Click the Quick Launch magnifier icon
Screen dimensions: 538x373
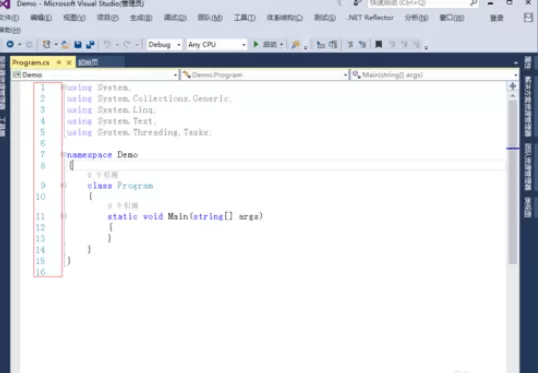(473, 3)
